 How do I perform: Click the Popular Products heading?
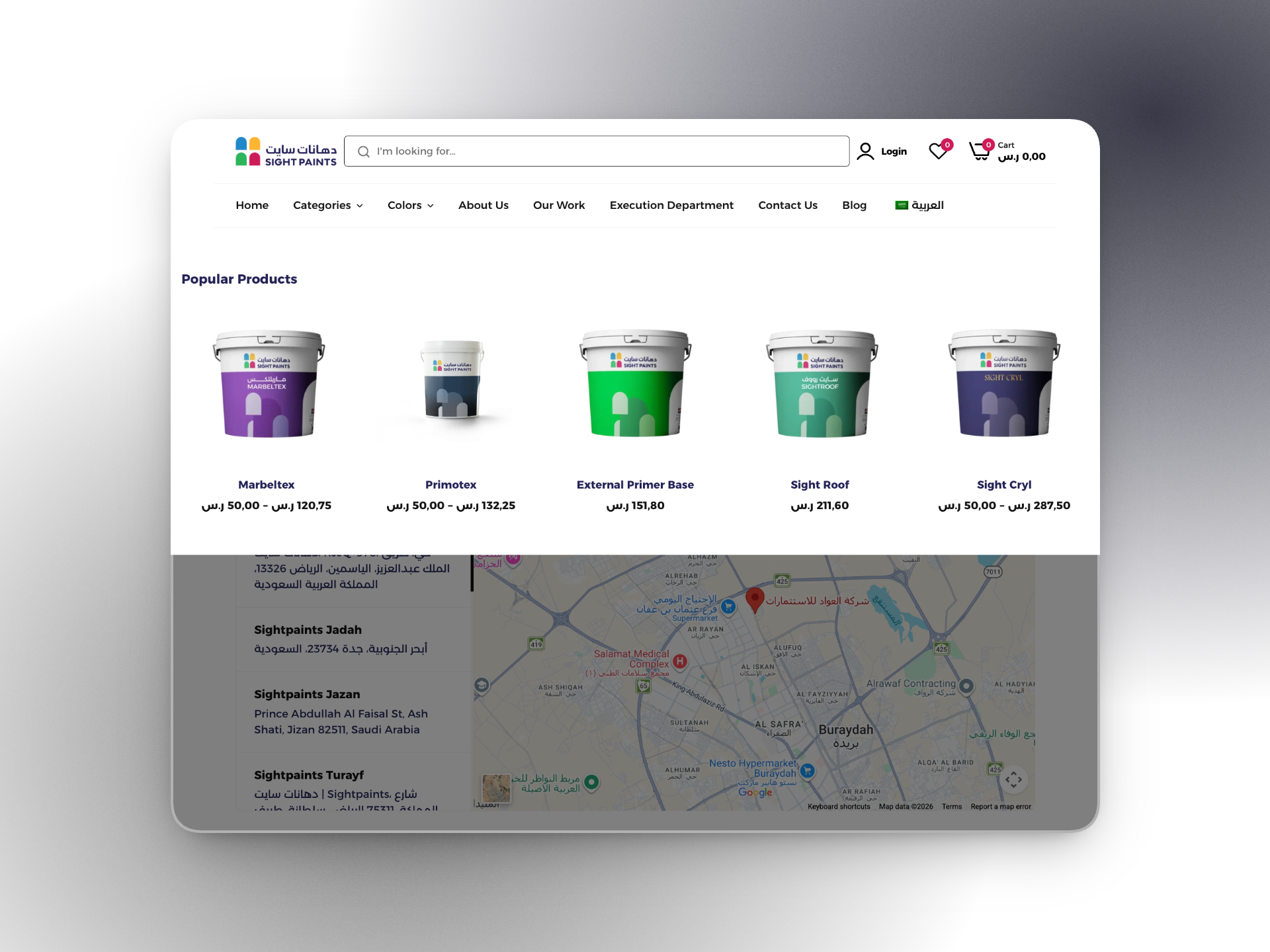(239, 279)
